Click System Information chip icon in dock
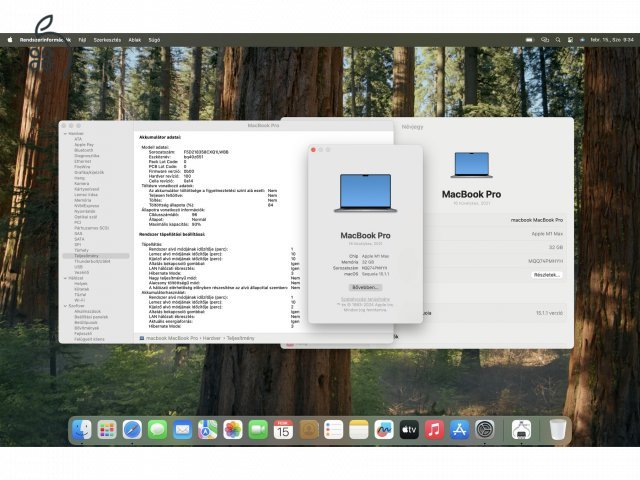The width and height of the screenshot is (640, 480). pos(521,430)
